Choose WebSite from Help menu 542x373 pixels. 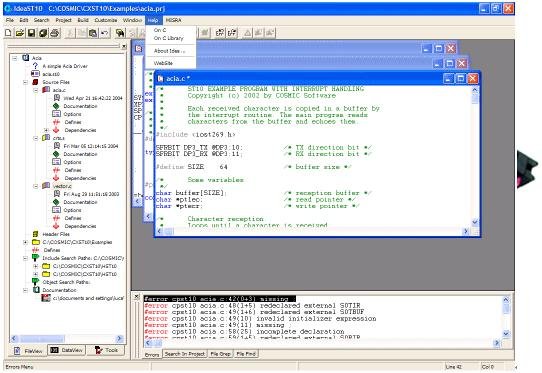tap(163, 63)
